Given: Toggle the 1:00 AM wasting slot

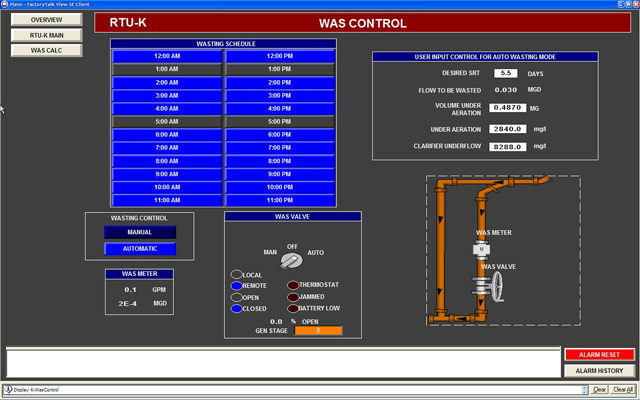Looking at the screenshot, I should 167,69.
